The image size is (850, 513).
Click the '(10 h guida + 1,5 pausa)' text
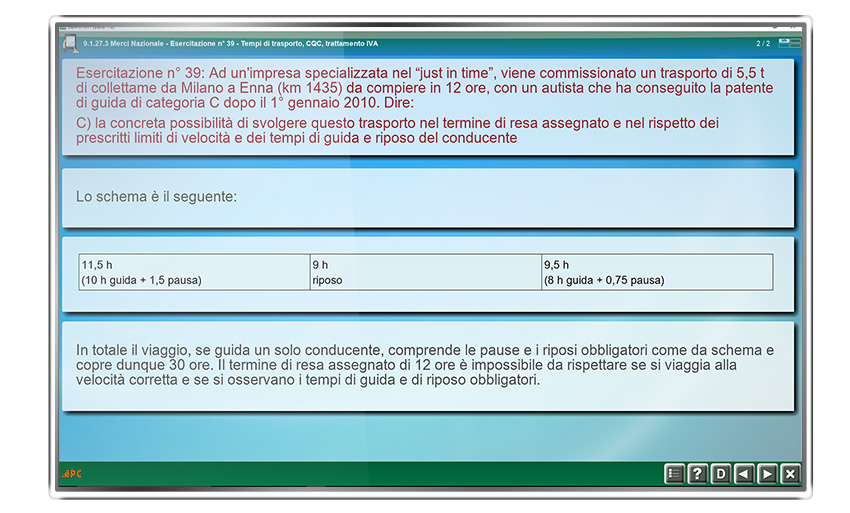point(141,280)
